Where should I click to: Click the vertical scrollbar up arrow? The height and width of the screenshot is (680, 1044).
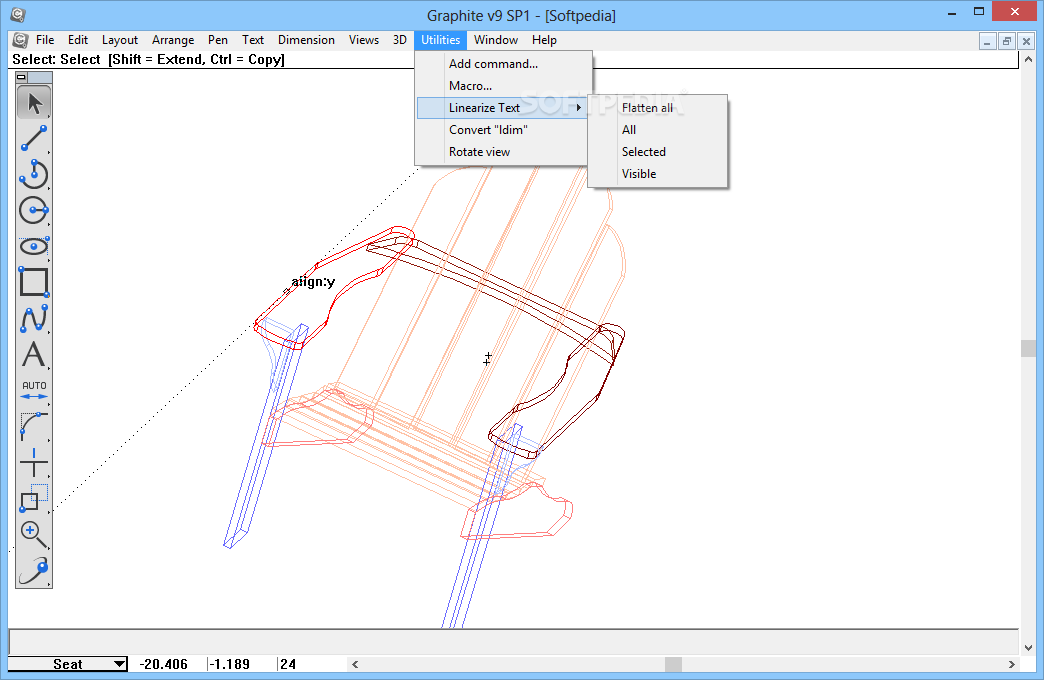coord(1029,60)
